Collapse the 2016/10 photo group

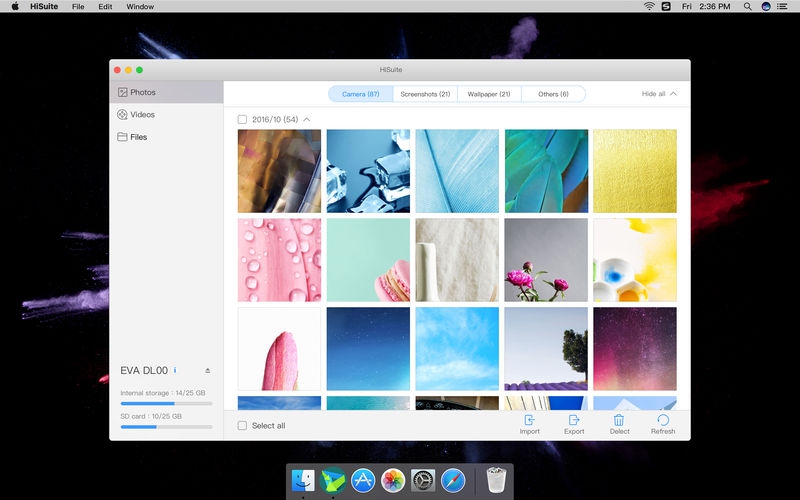pos(307,119)
